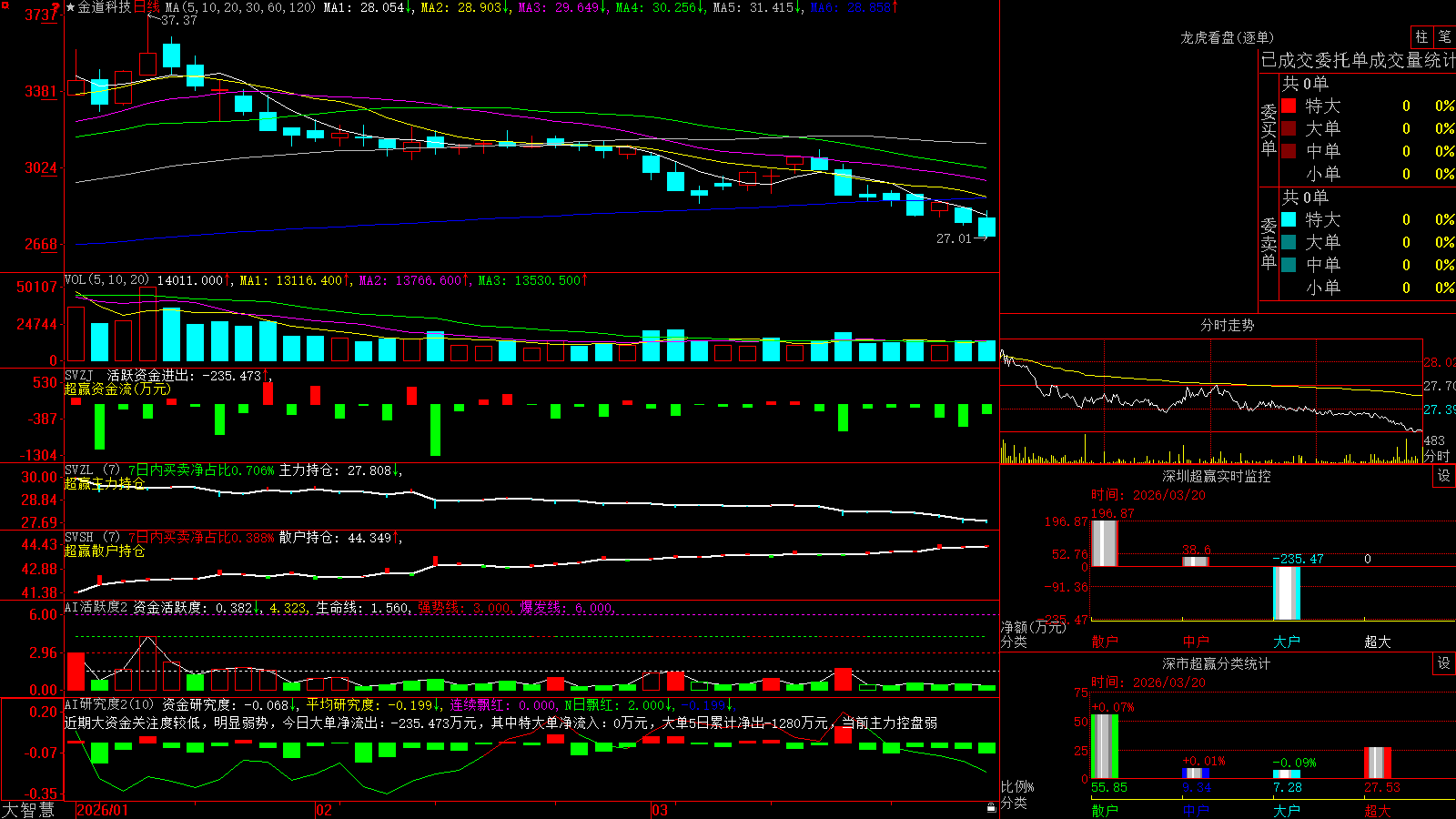The height and width of the screenshot is (819, 1456).
Task: Click the yellow MA2: 28.903 value
Action: coord(466,7)
